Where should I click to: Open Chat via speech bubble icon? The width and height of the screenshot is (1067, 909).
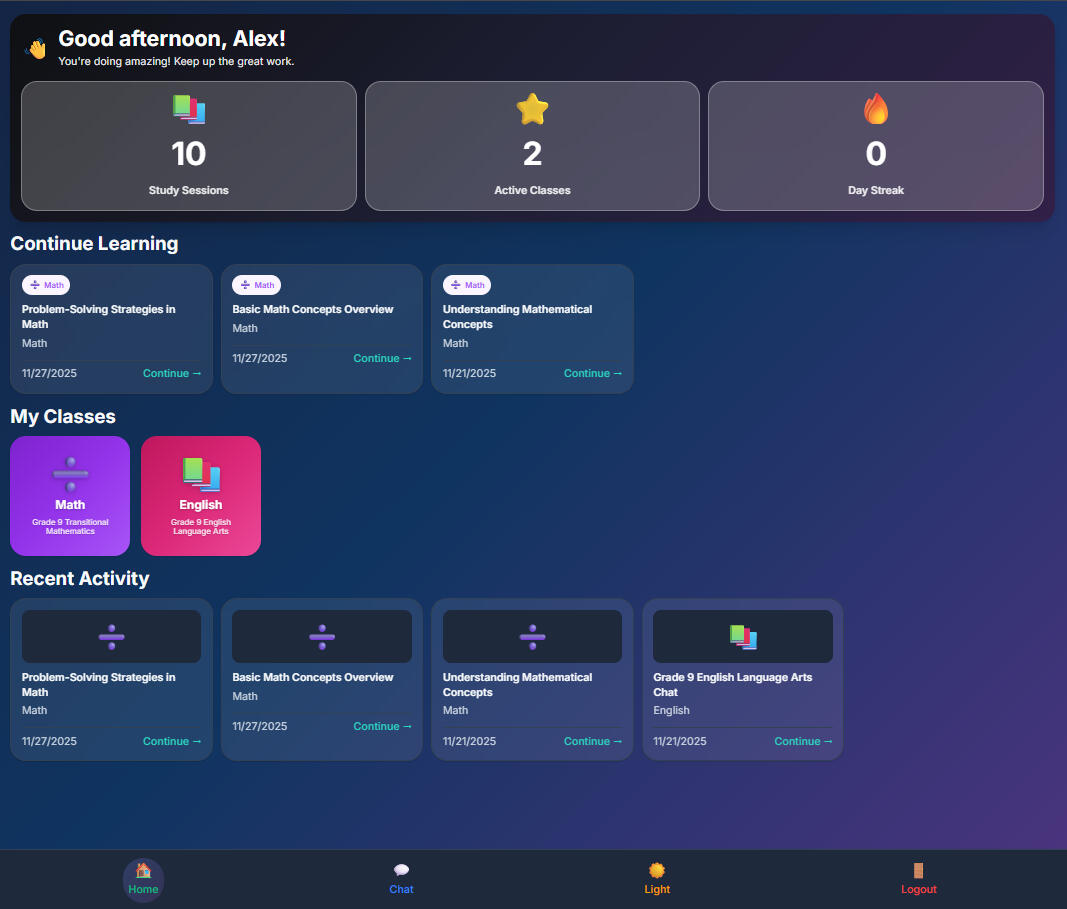401,871
